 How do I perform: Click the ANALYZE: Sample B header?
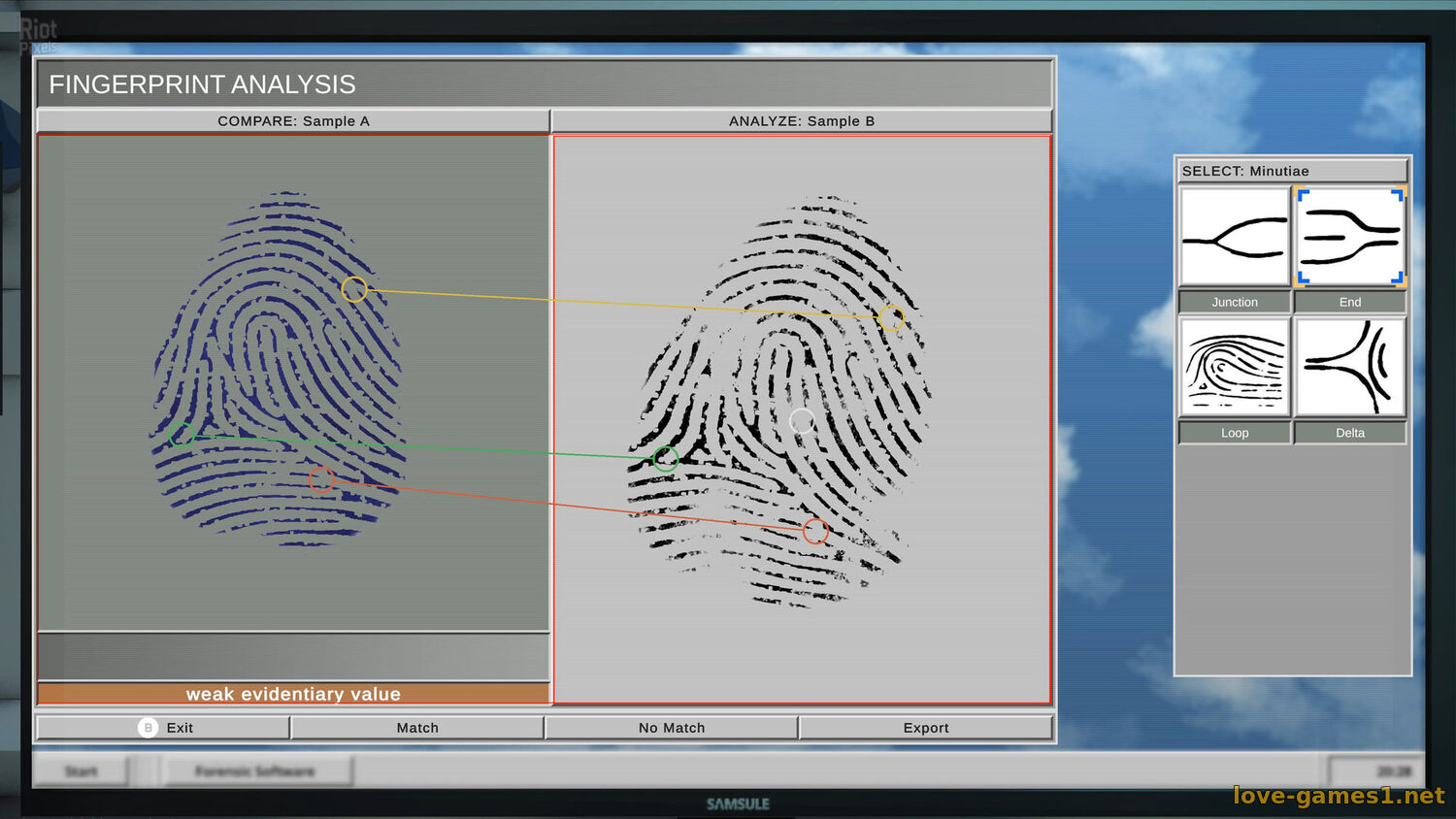coord(802,121)
